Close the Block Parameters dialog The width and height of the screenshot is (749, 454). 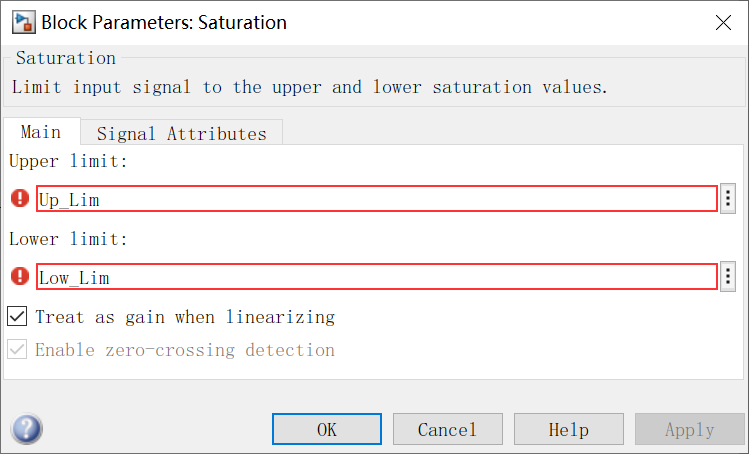723,22
